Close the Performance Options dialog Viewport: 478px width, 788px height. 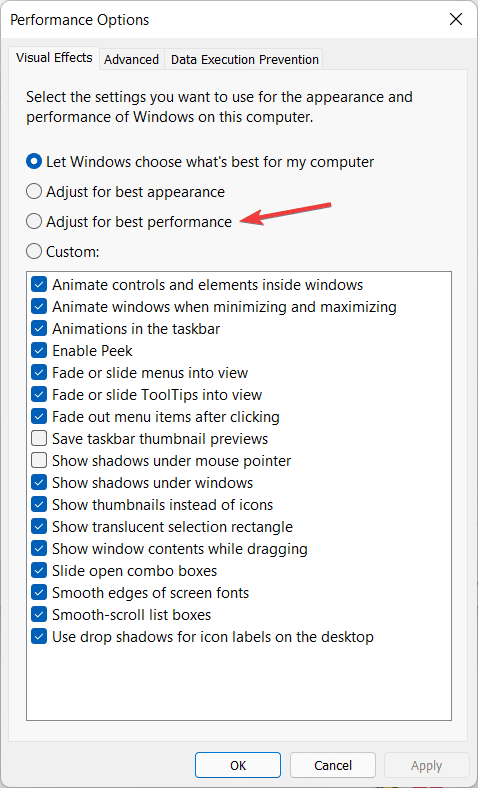[x=456, y=20]
